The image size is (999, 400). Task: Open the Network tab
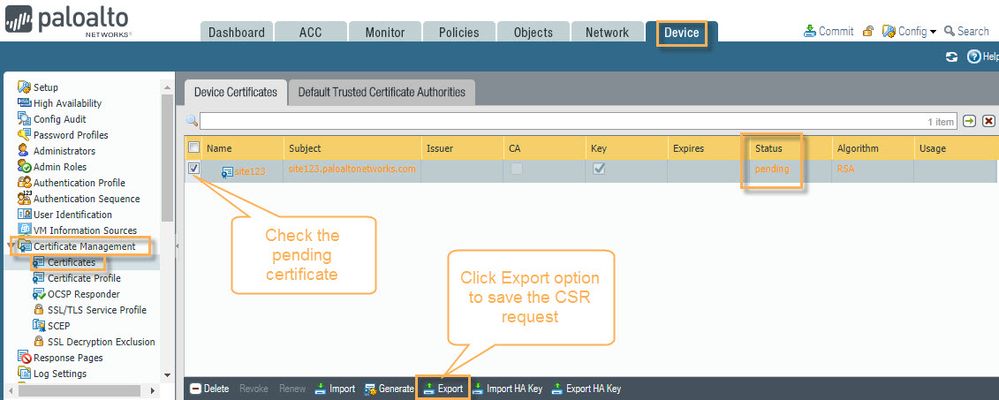point(607,32)
